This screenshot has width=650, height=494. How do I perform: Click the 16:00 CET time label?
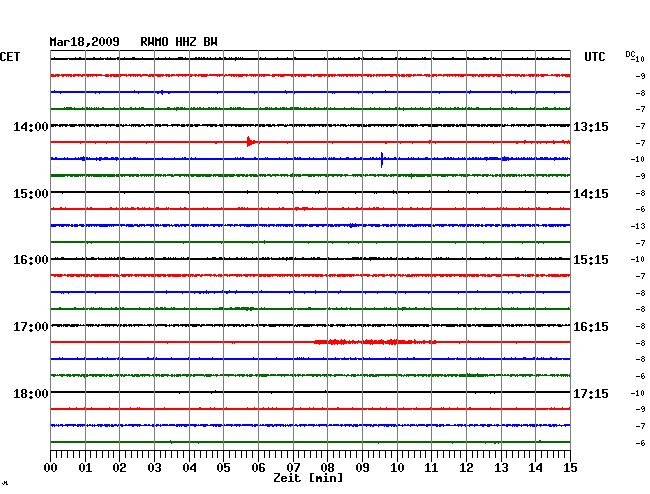click(x=31, y=260)
